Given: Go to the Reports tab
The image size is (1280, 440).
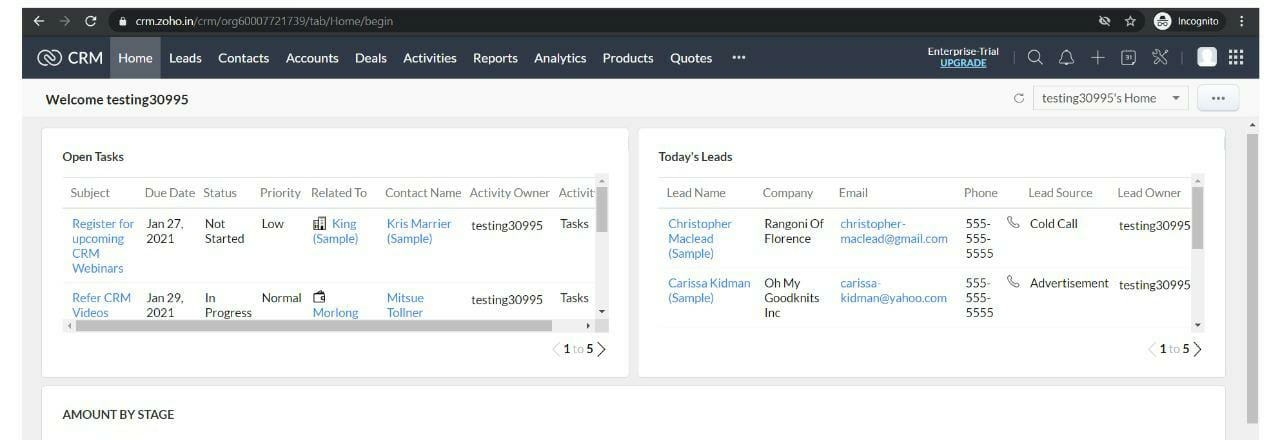Looking at the screenshot, I should (495, 58).
